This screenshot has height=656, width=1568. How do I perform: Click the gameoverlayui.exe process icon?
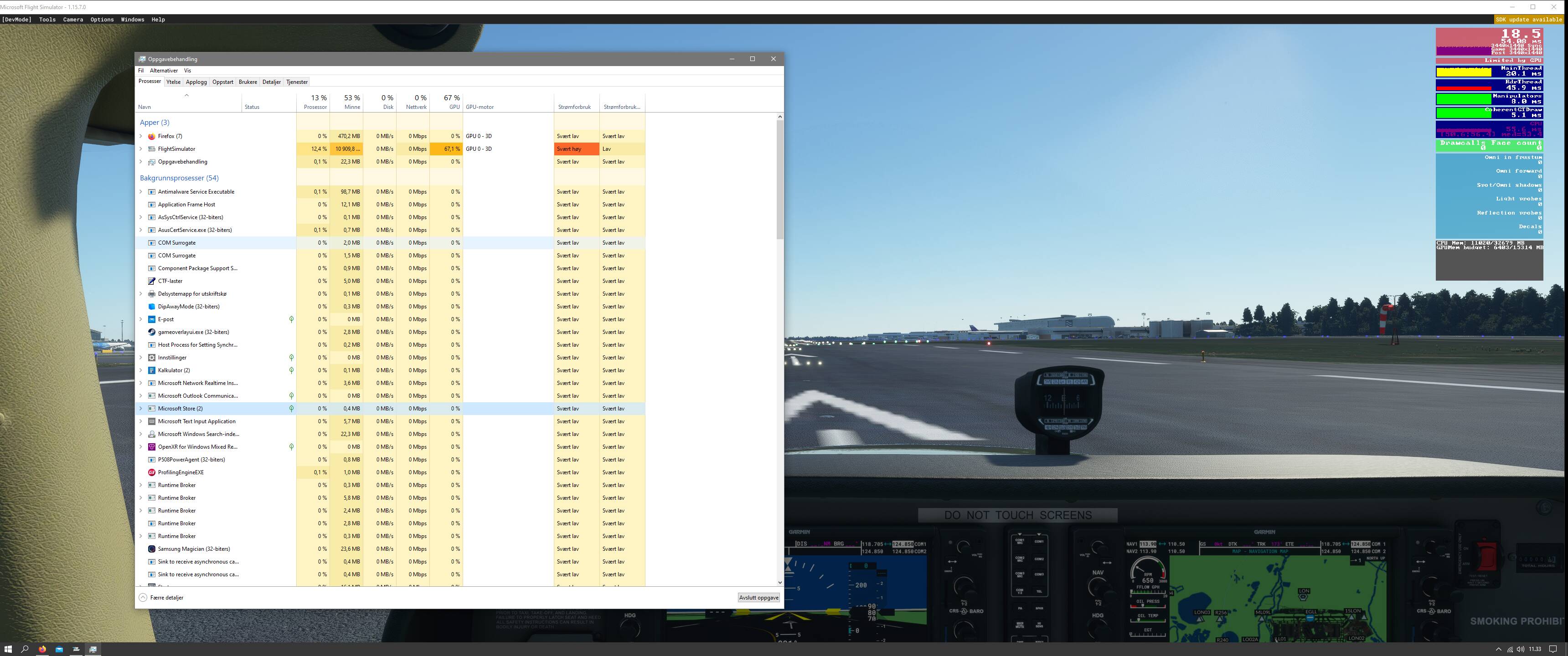[152, 332]
